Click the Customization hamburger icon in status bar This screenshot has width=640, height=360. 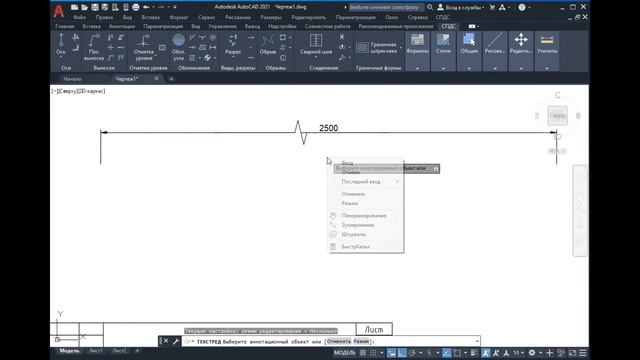tap(583, 353)
